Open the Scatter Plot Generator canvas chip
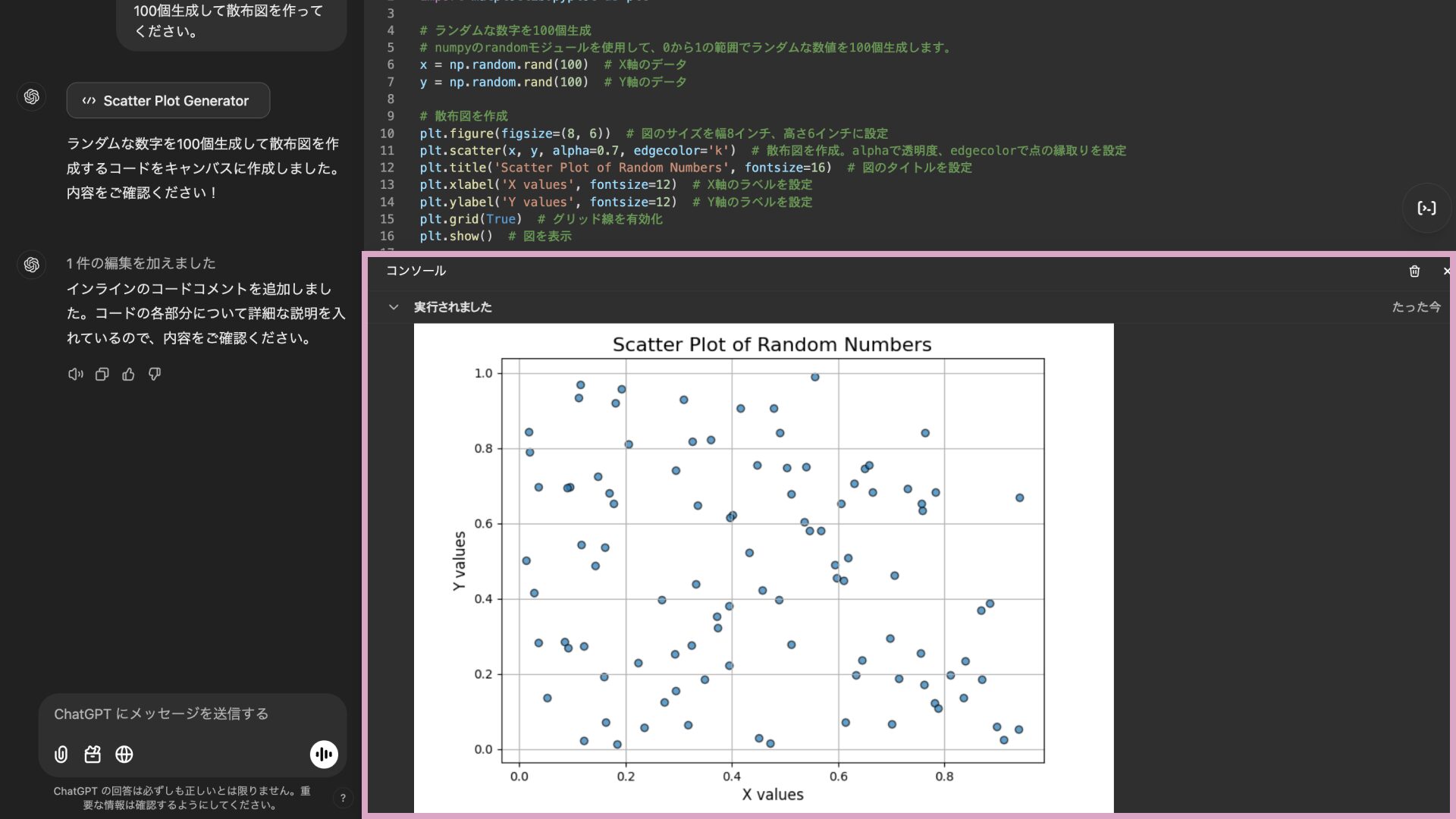The image size is (1456, 819). pos(168,101)
